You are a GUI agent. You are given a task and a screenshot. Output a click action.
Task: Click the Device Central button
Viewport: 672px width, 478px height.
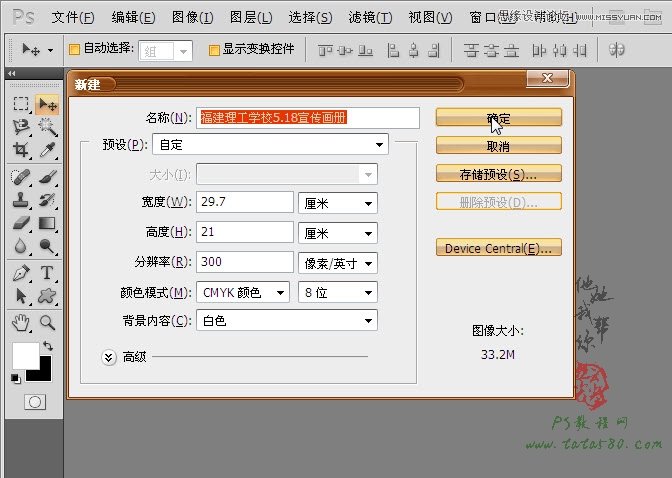(499, 247)
